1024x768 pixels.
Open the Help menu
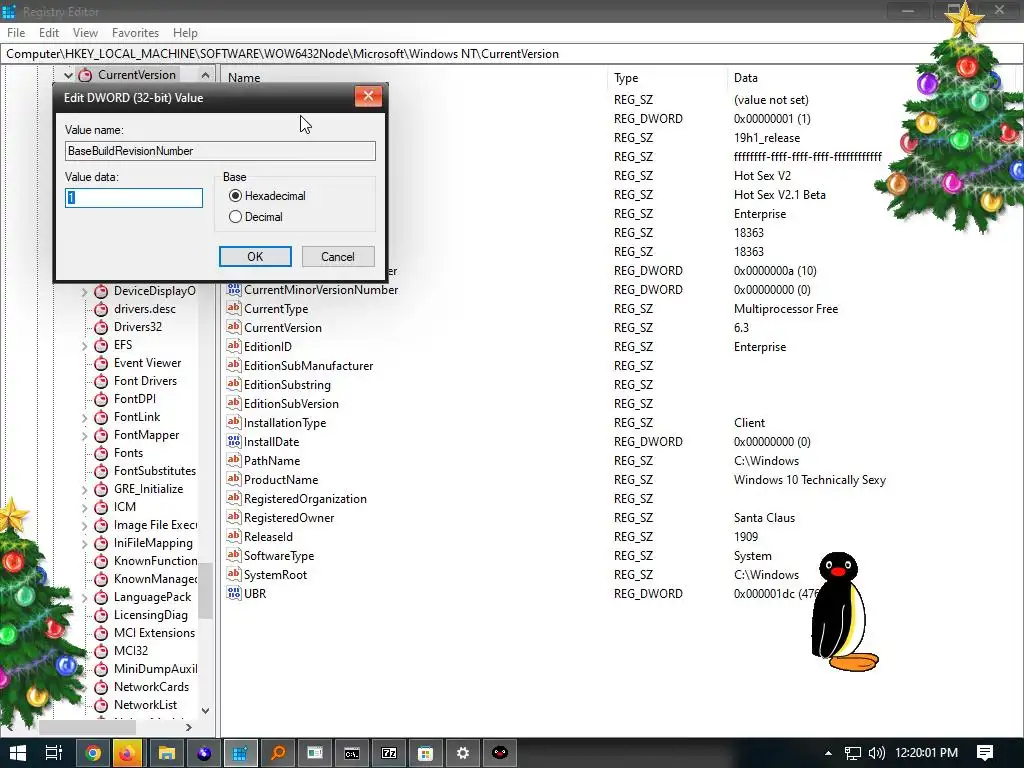click(185, 33)
